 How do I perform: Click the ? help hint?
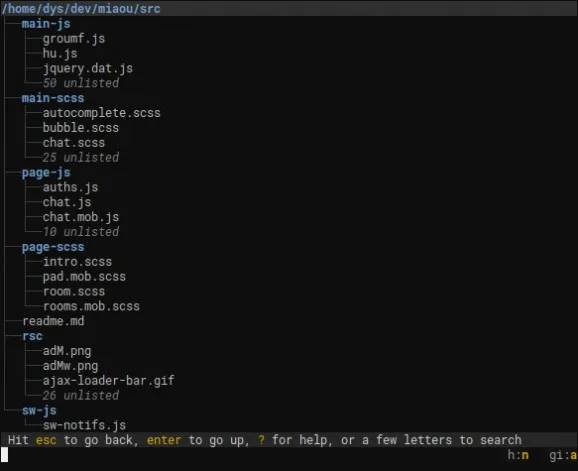(261, 440)
